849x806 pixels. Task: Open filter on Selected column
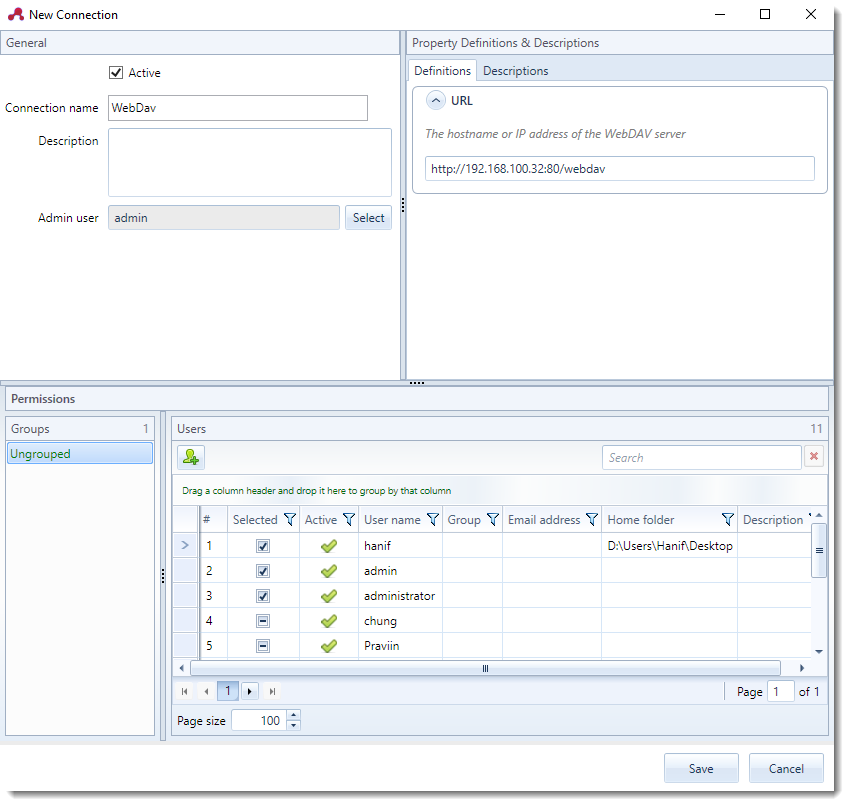click(x=290, y=520)
